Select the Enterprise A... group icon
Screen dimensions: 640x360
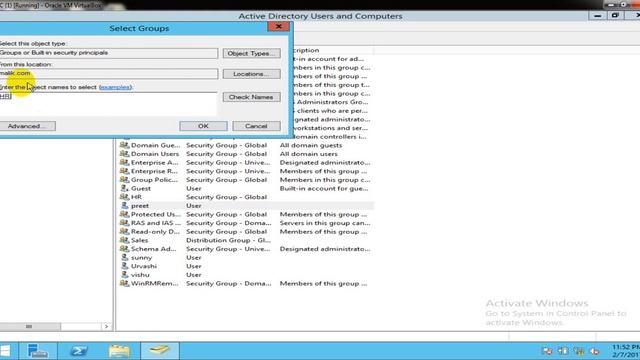pyautogui.click(x=124, y=162)
